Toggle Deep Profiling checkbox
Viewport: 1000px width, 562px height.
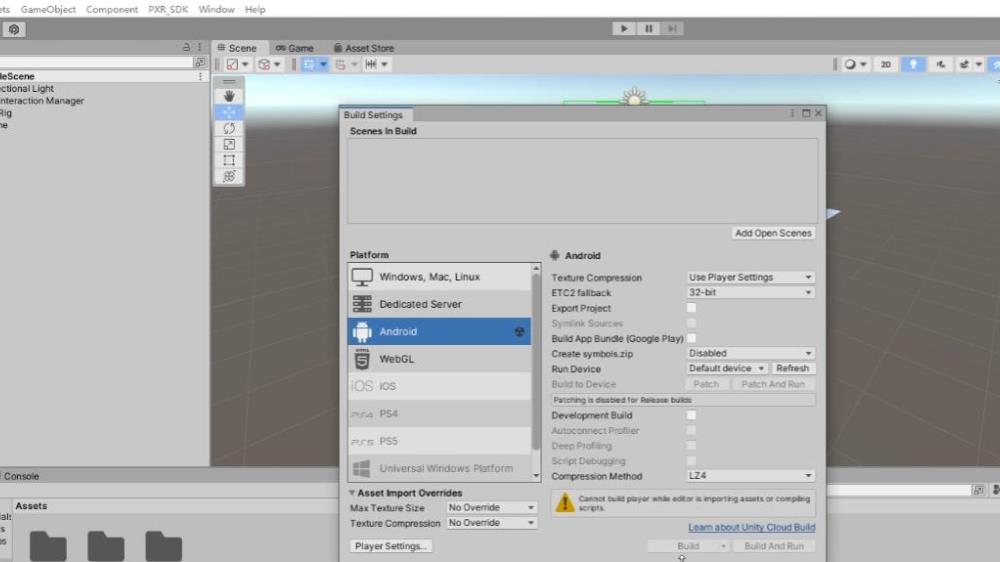[x=691, y=446]
